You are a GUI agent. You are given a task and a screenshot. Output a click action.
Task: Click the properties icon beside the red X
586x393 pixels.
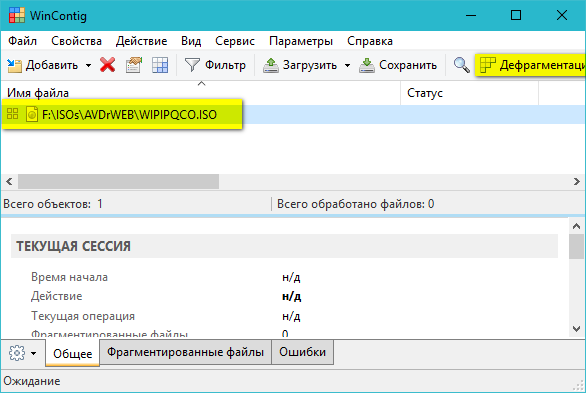[134, 65]
